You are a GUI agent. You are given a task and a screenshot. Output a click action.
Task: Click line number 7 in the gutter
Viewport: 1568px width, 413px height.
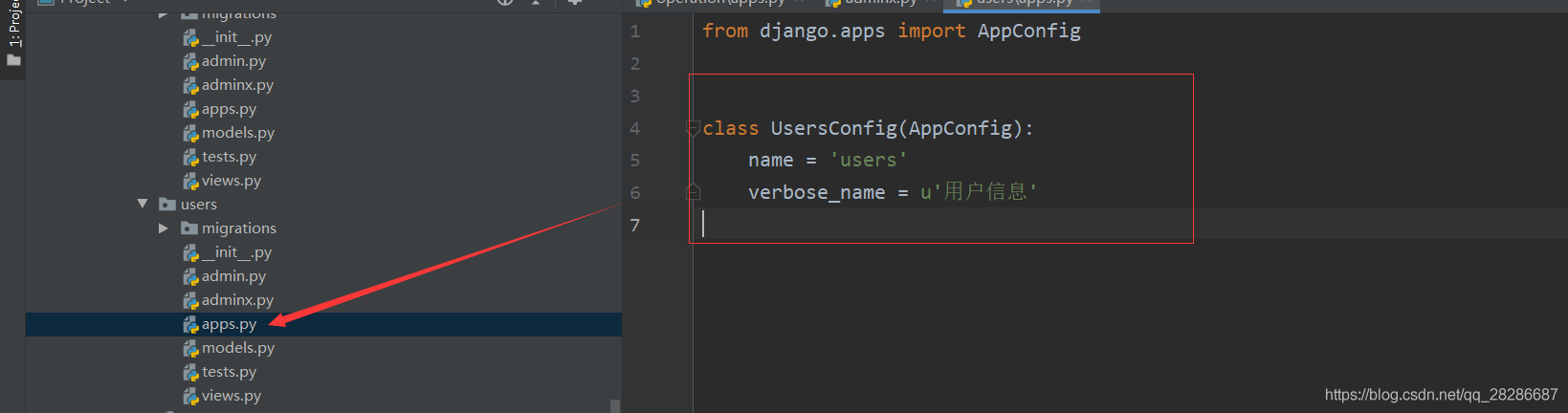635,225
